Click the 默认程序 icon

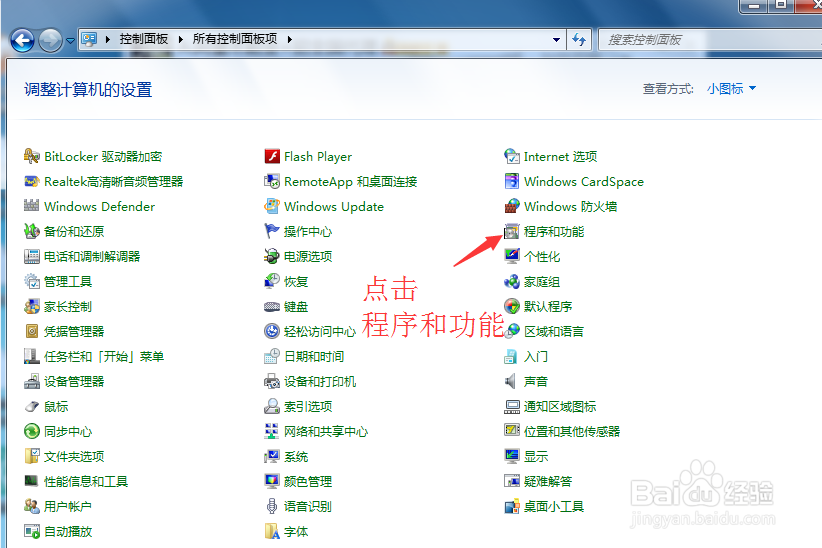[512, 306]
